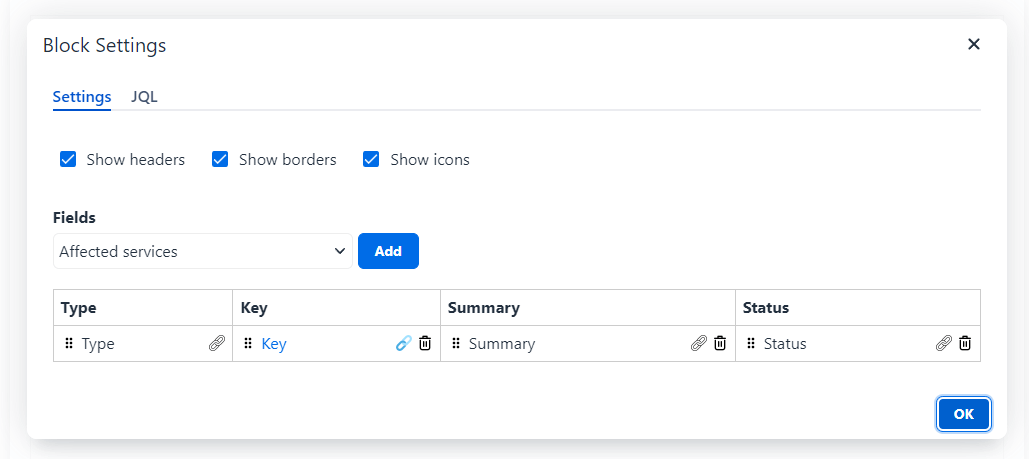Viewport: 1029px width, 459px height.
Task: Click the Add button
Action: pyautogui.click(x=388, y=251)
